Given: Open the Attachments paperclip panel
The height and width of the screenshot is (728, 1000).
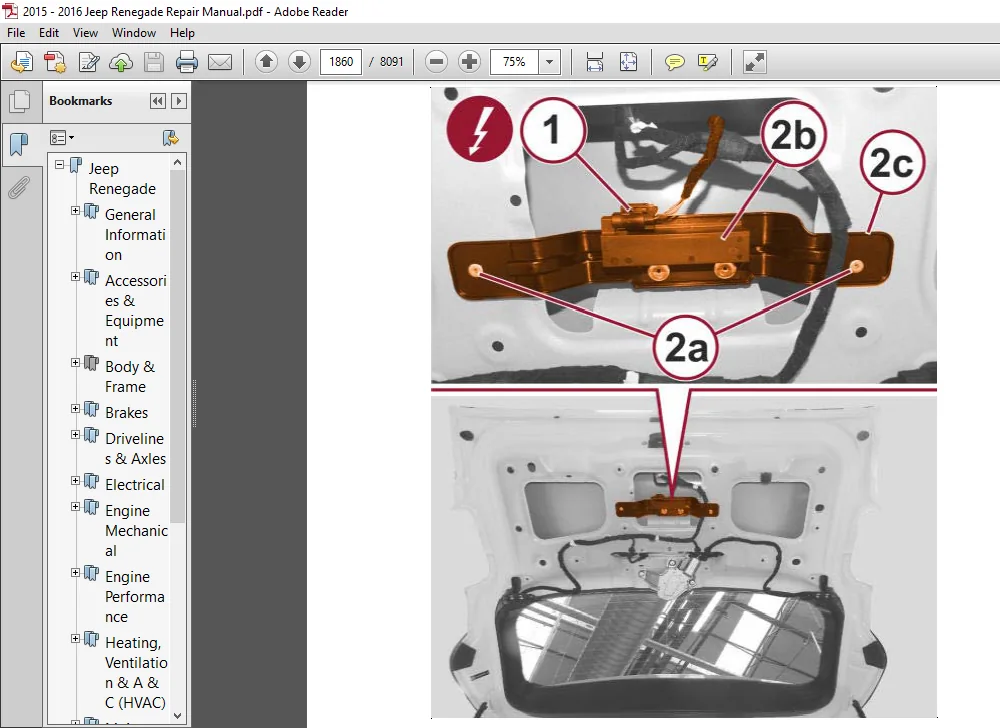Looking at the screenshot, I should (19, 187).
